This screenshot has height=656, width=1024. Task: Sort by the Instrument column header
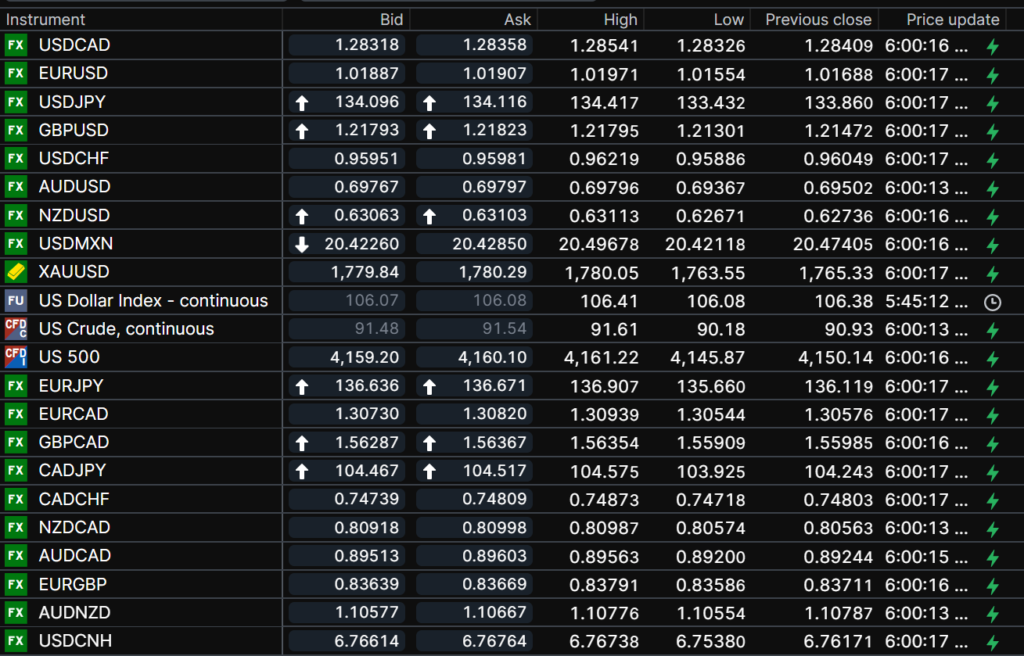tap(46, 20)
